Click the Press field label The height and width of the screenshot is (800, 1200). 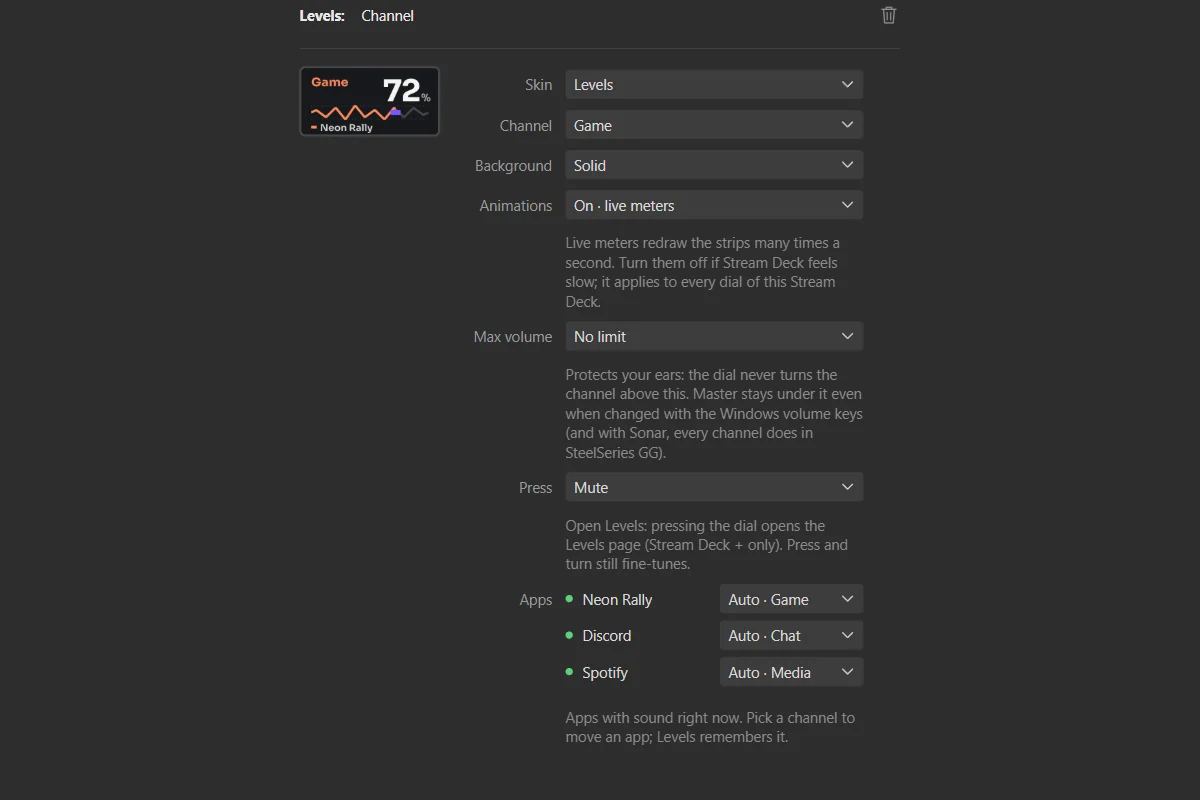coord(535,488)
